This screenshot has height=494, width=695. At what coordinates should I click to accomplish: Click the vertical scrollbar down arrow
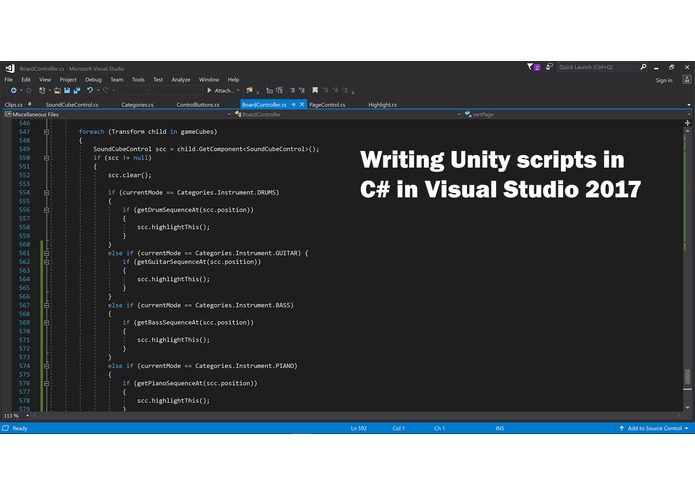tap(687, 407)
